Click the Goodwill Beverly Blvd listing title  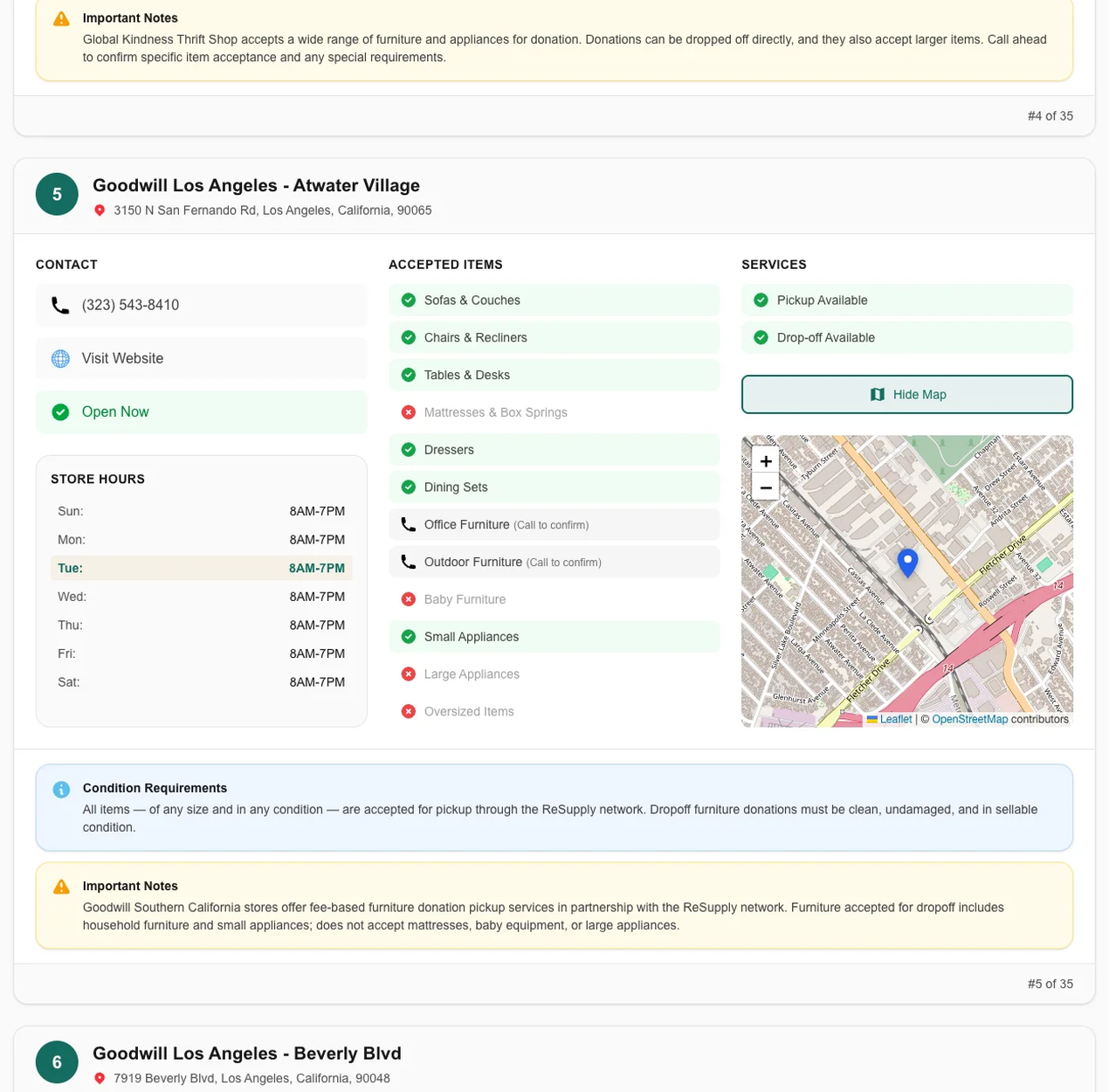[x=246, y=1053]
